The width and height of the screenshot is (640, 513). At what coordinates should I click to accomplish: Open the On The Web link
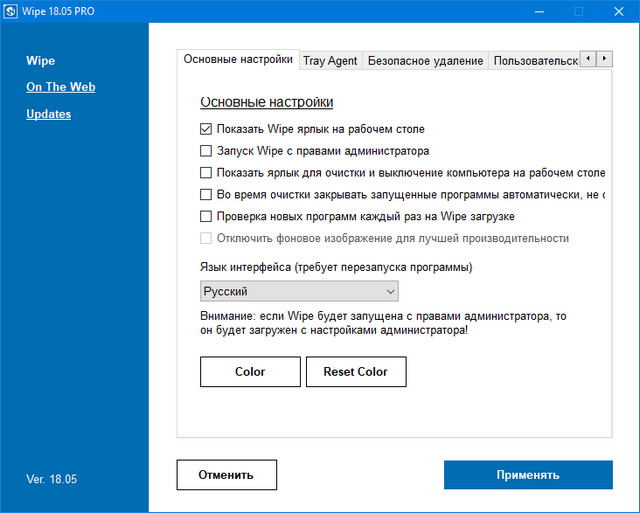click(61, 87)
